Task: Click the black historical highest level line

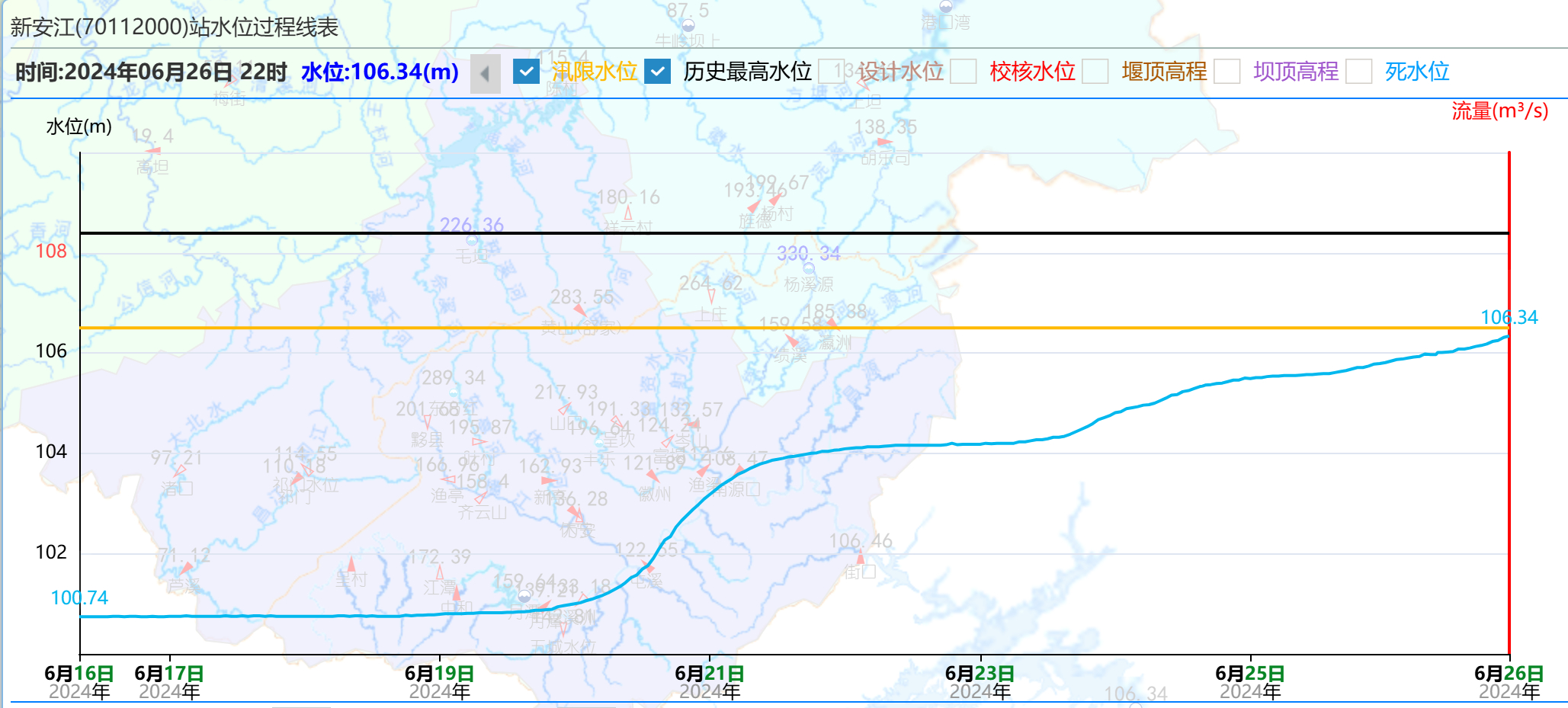Action: tap(794, 233)
